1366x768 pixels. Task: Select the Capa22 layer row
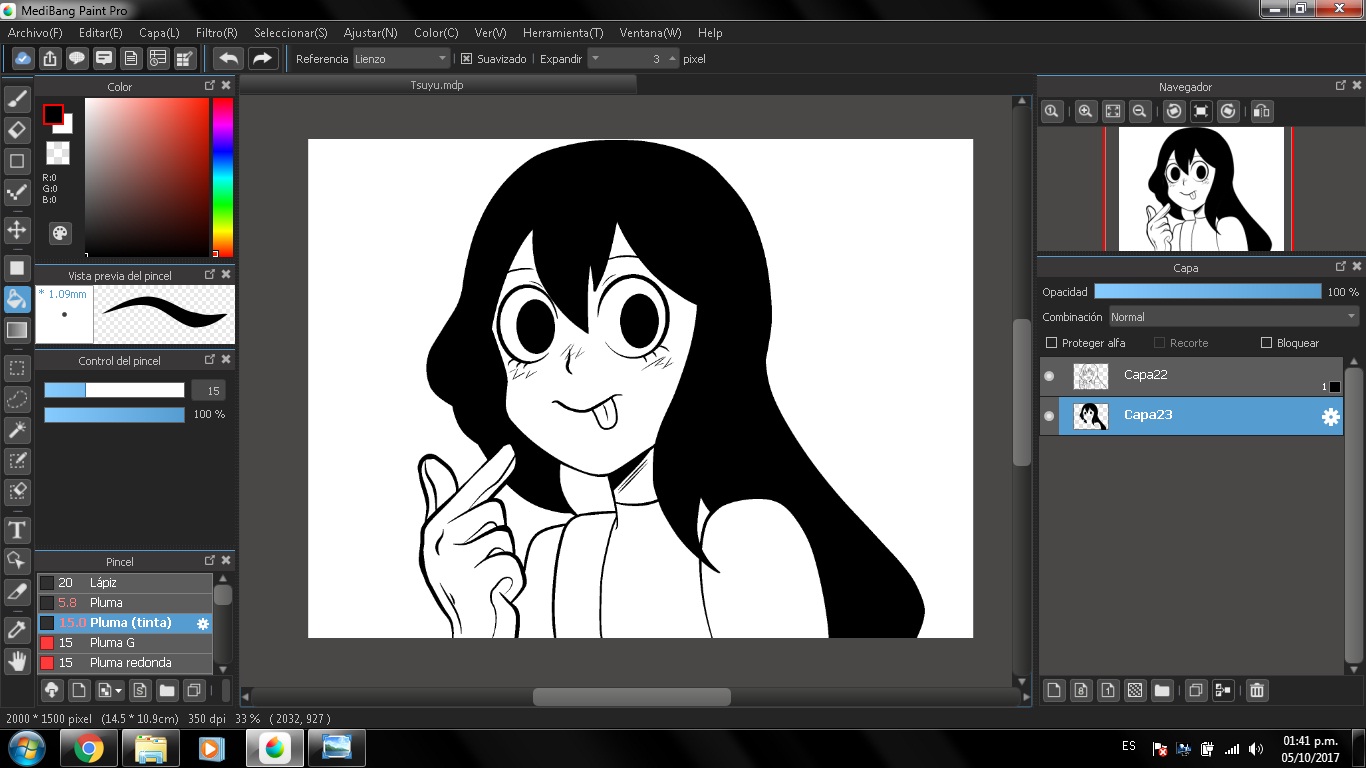coord(1191,376)
